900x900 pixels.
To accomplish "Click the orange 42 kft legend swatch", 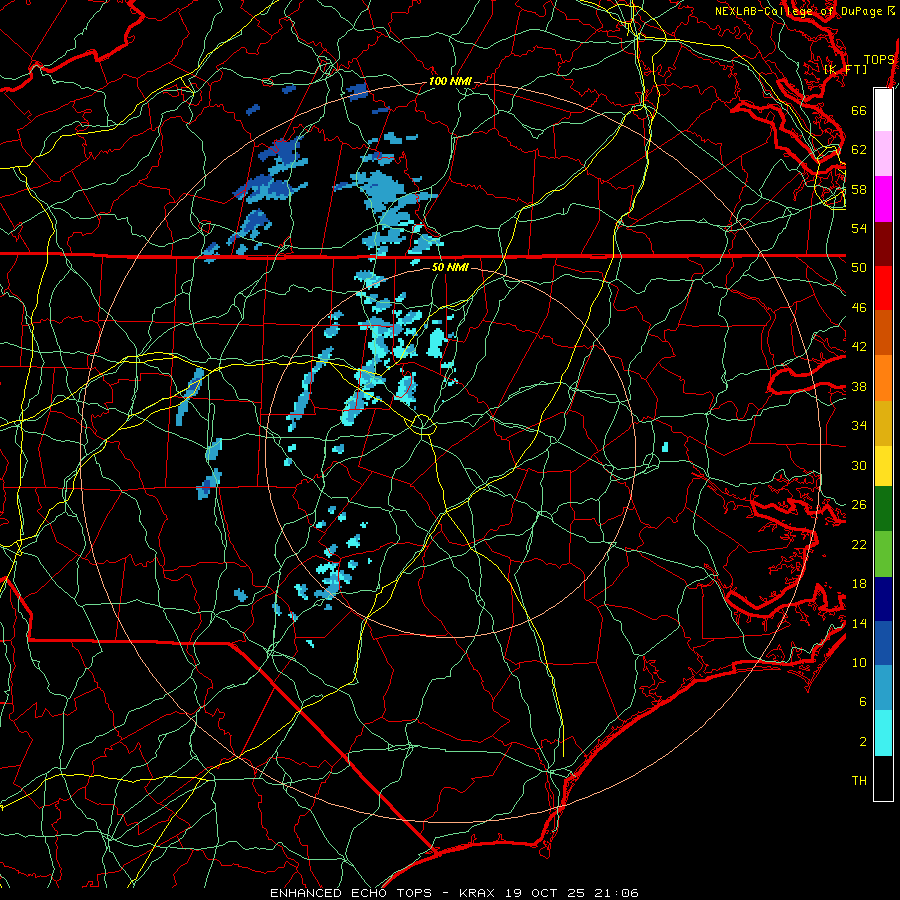I will pos(883,378).
